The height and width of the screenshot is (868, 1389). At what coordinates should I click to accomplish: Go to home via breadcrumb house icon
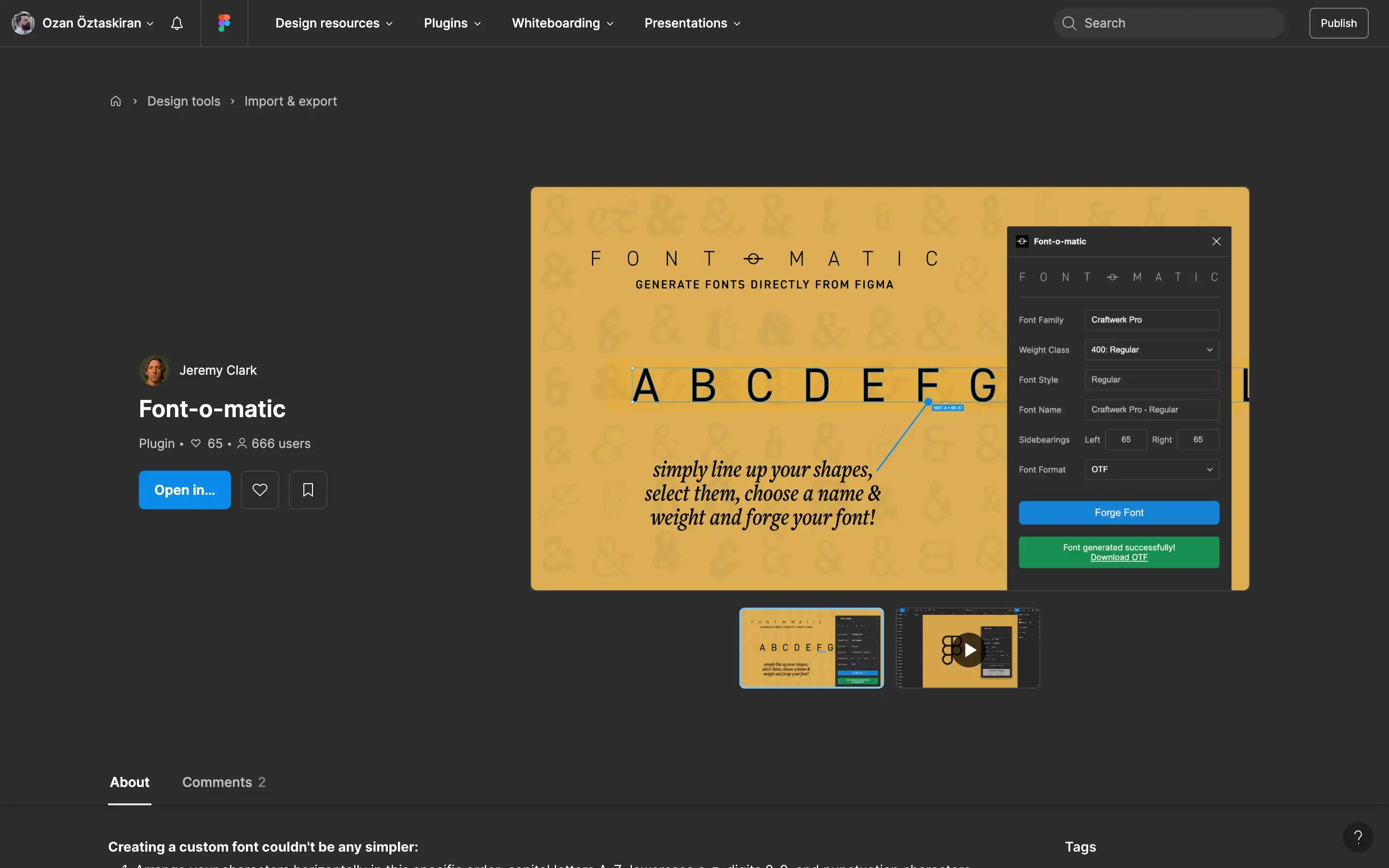(115, 101)
